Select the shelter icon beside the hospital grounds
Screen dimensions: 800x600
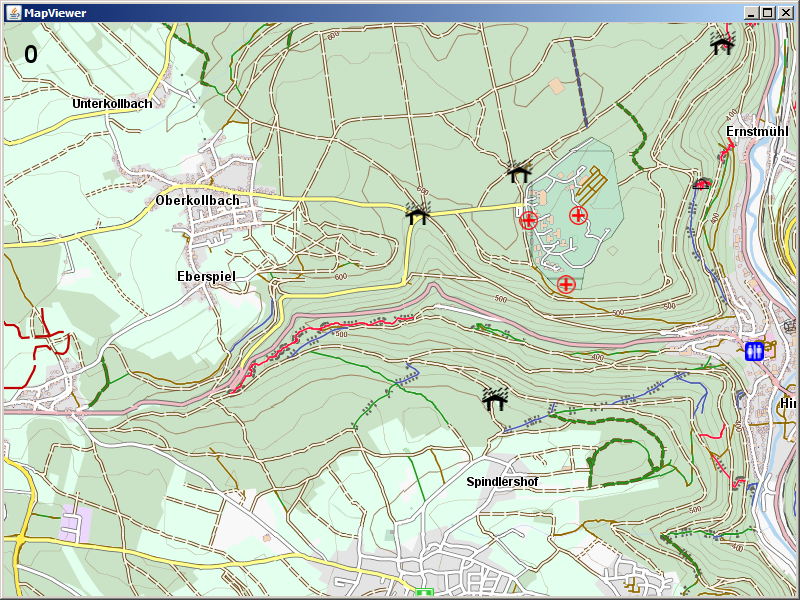(518, 173)
